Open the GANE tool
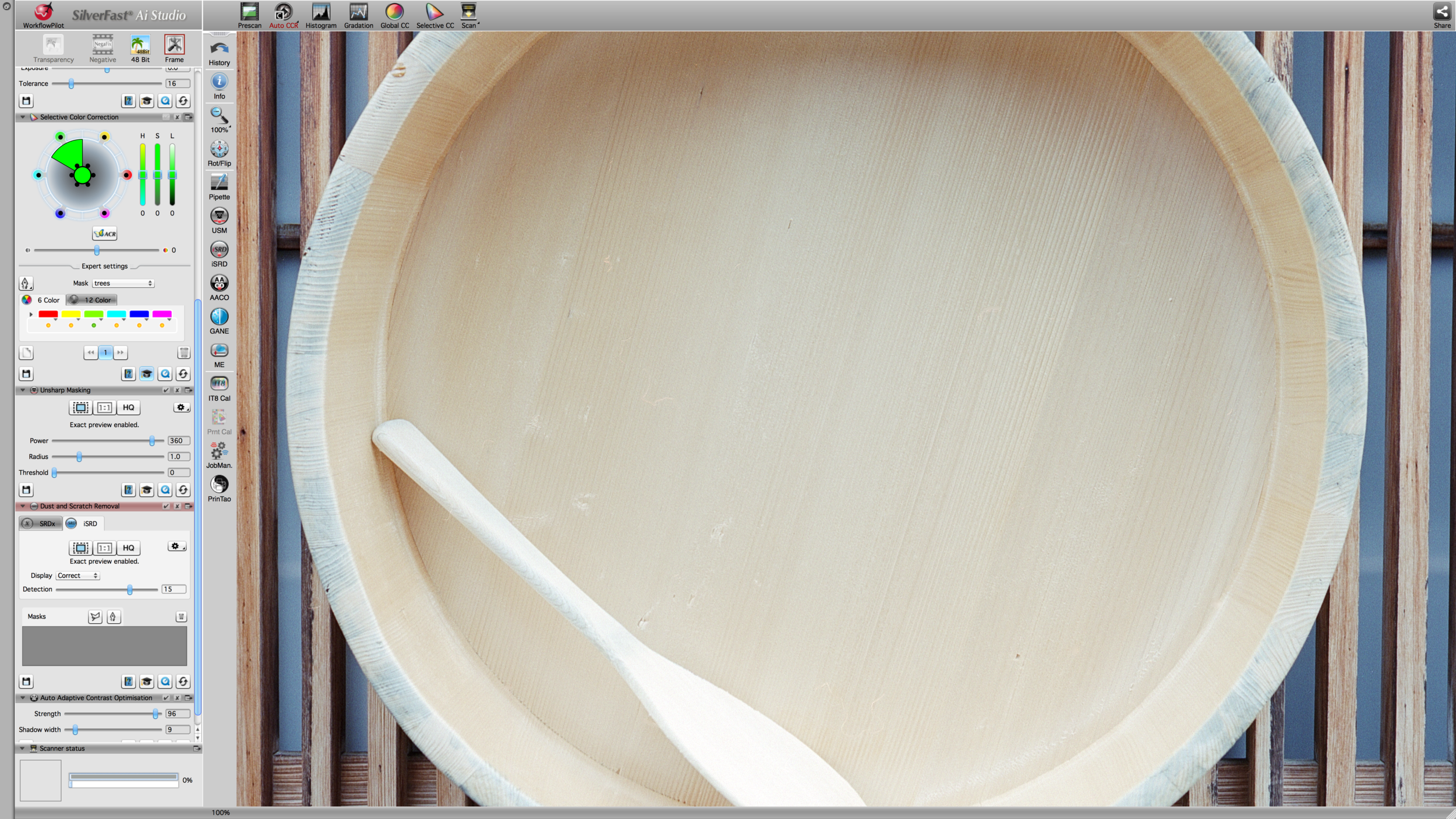The width and height of the screenshot is (1456, 819). point(219,321)
